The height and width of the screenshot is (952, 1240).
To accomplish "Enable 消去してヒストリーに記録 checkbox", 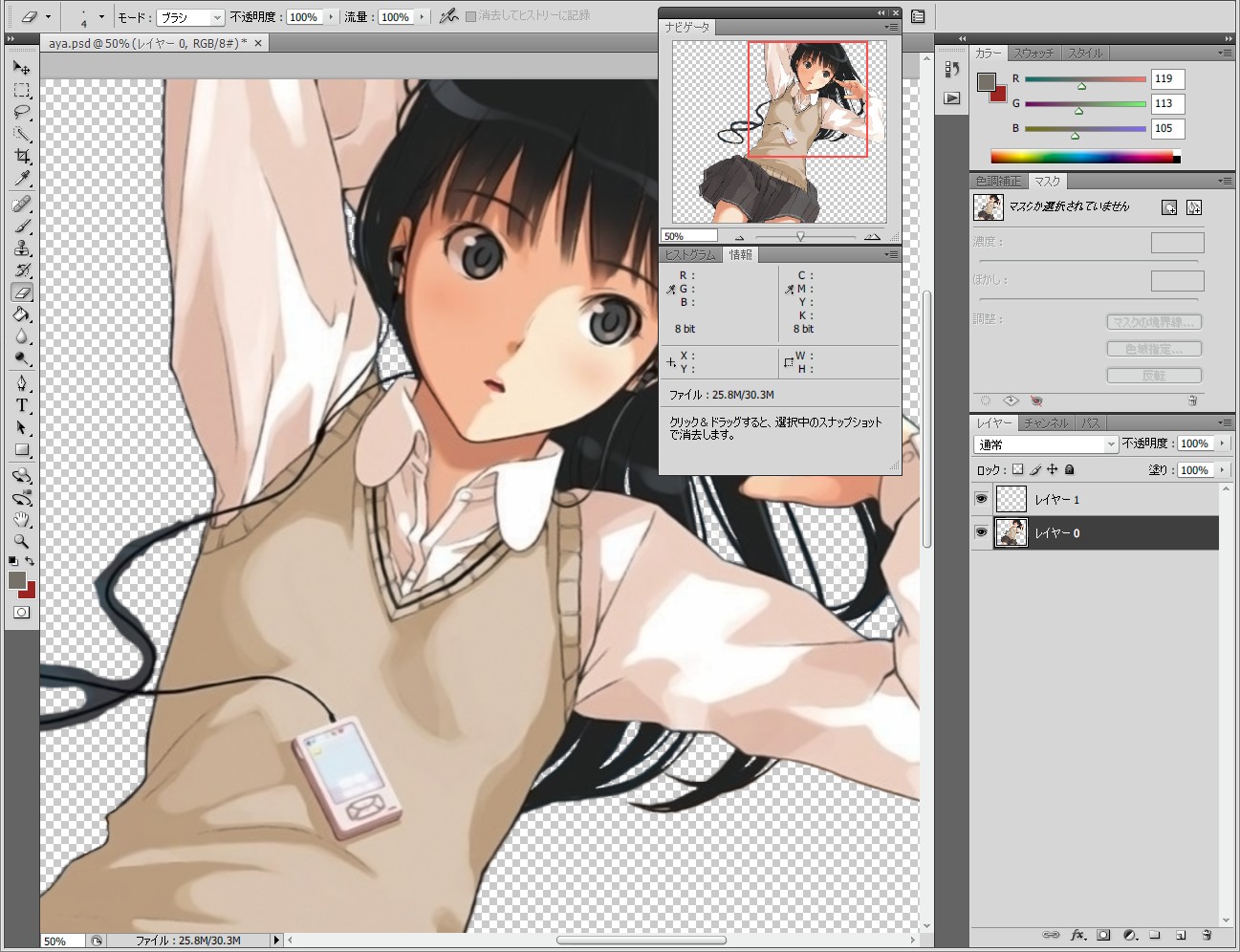I will tap(470, 16).
